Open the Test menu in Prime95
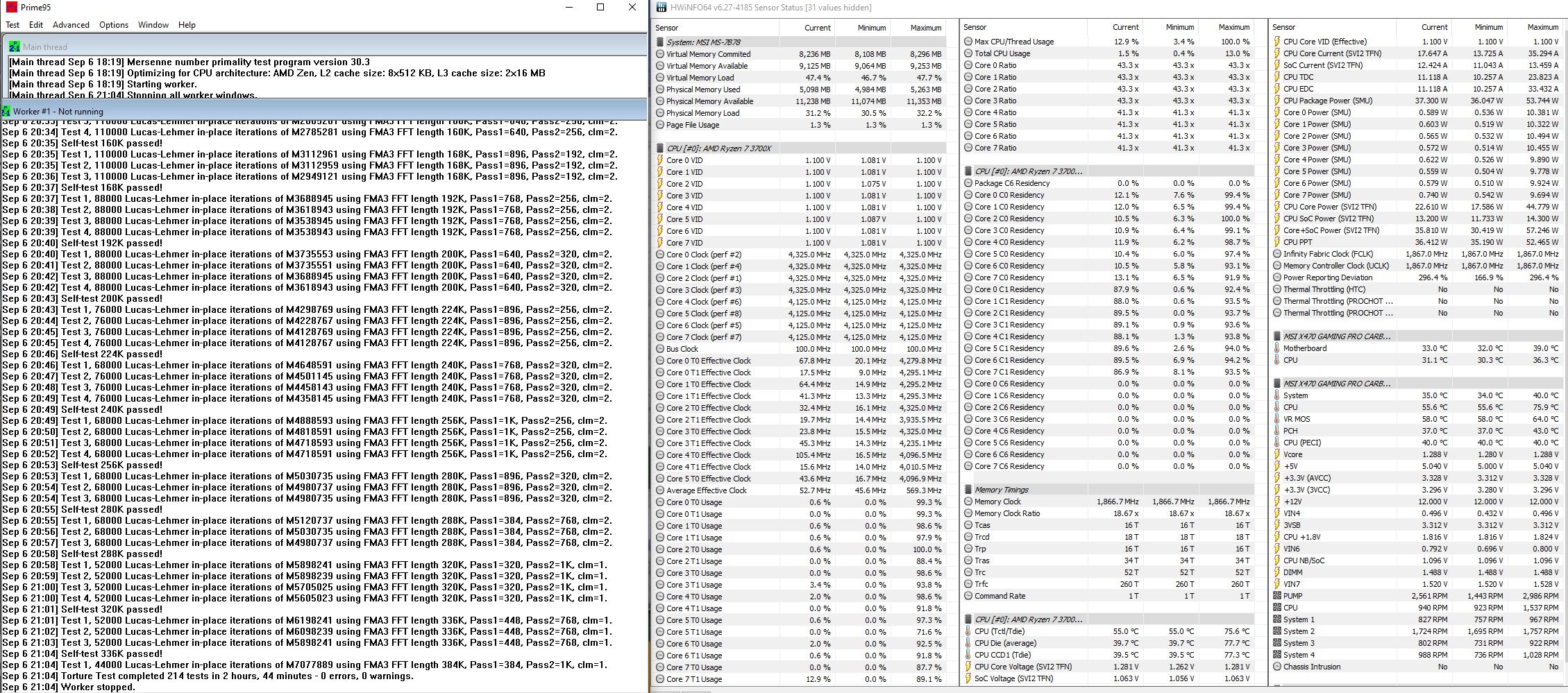 [x=12, y=25]
